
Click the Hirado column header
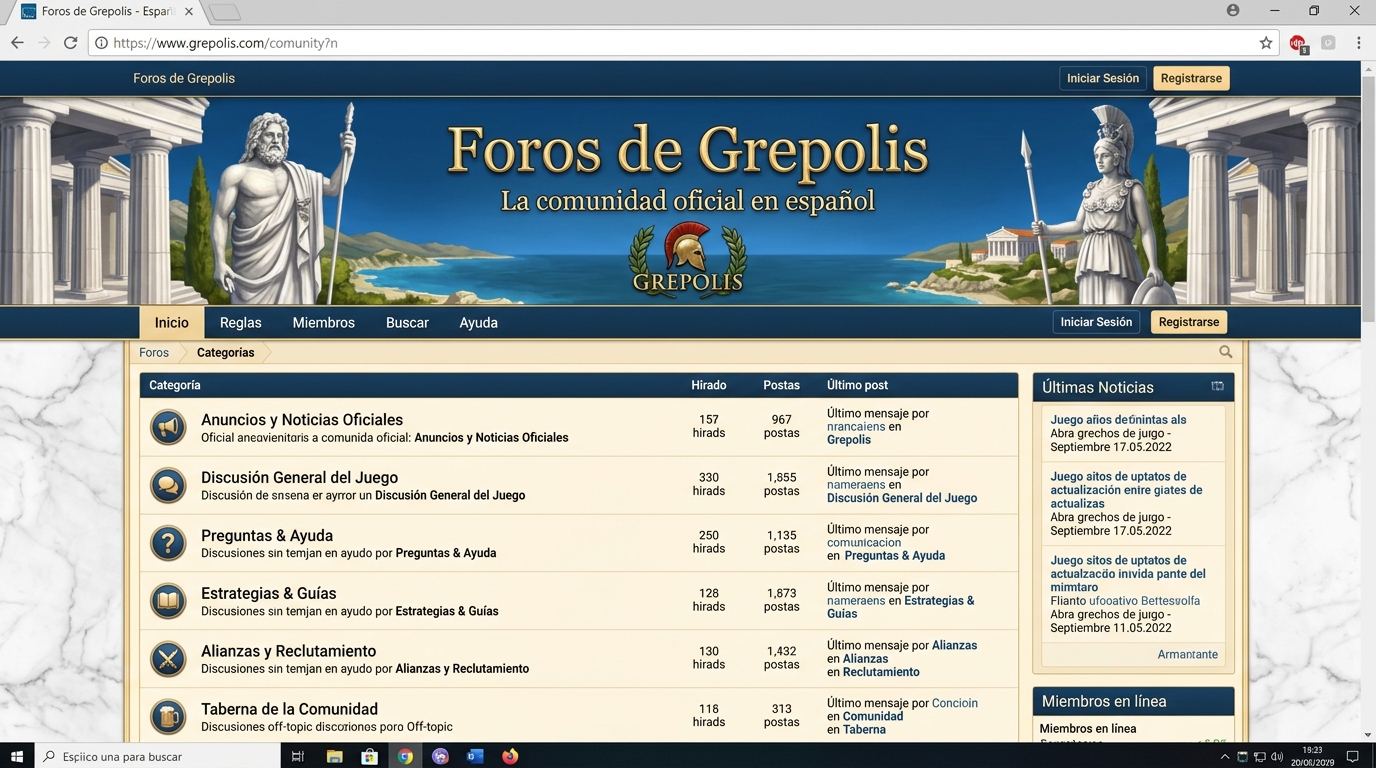tap(708, 385)
